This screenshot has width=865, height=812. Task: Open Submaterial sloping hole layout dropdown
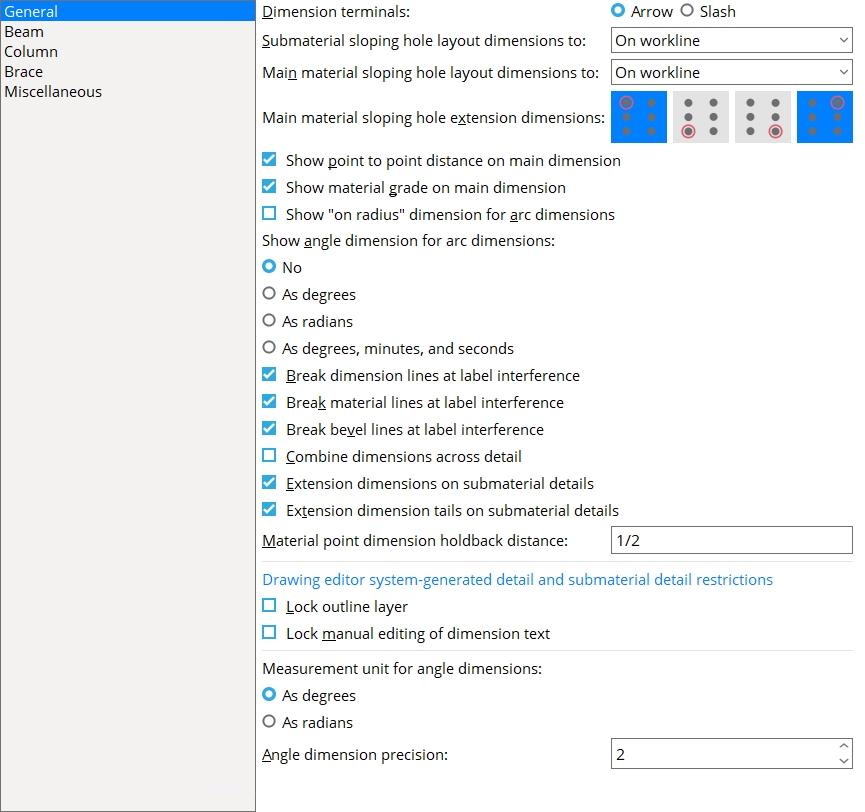point(731,40)
